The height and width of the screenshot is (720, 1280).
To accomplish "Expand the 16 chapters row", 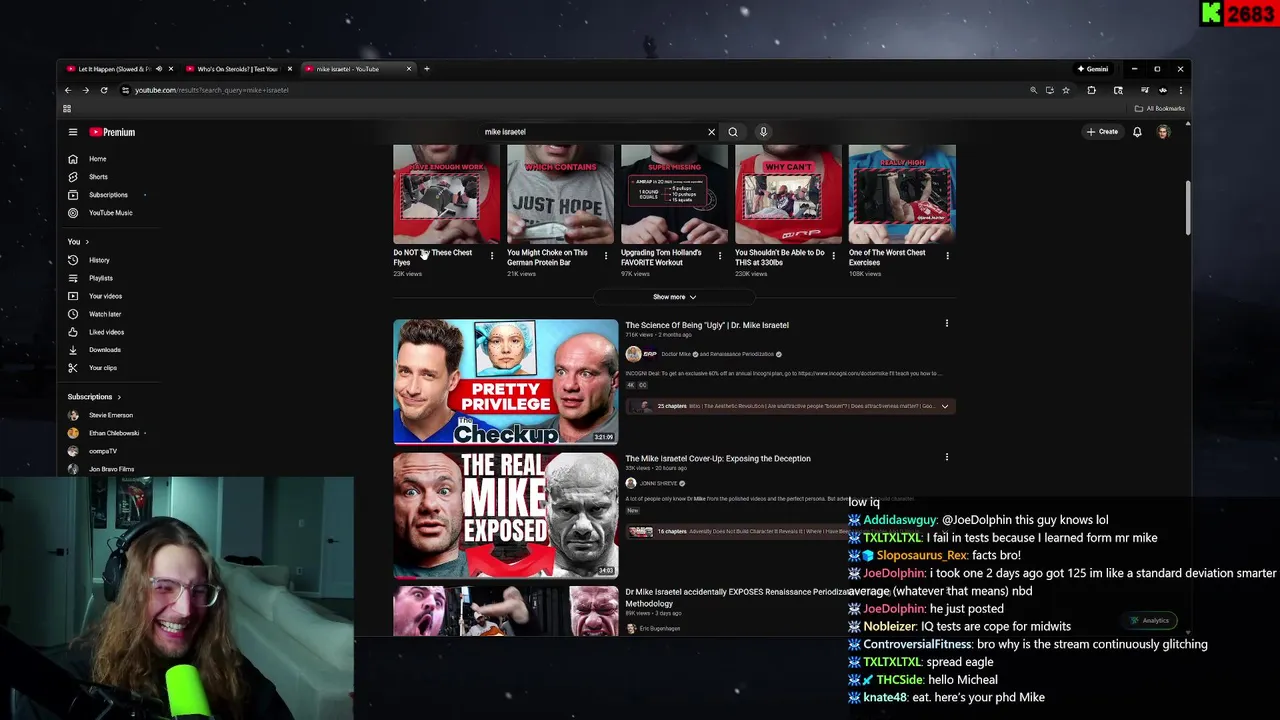I will click(790, 532).
